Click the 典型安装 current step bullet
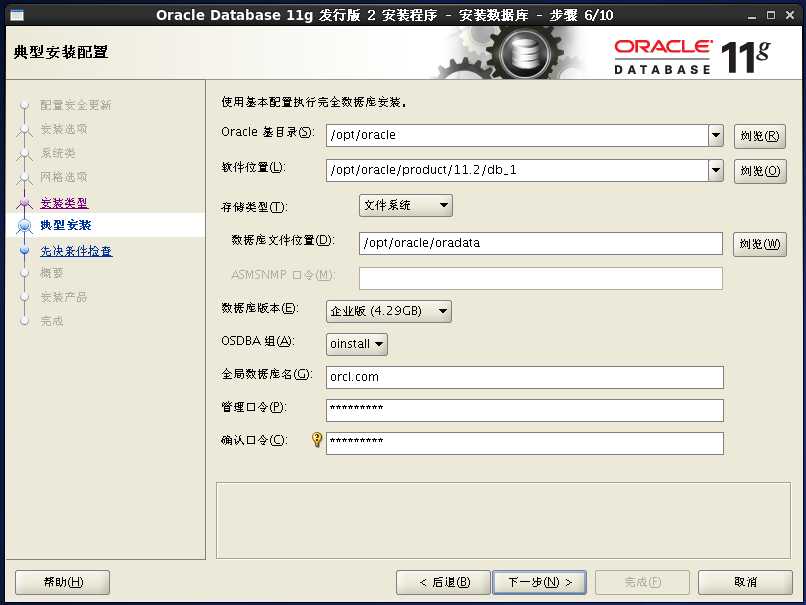The image size is (806, 605). click(x=24, y=226)
